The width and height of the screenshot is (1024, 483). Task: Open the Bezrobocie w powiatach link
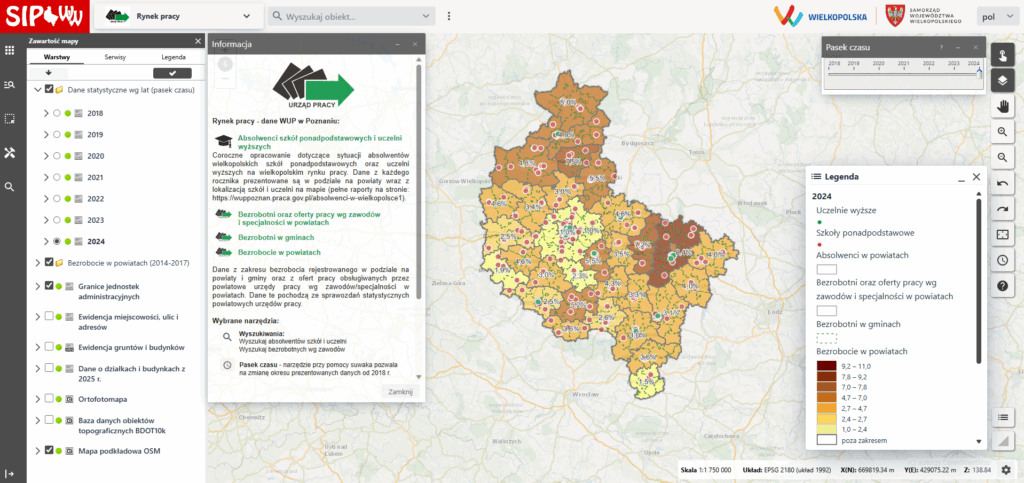coord(280,252)
